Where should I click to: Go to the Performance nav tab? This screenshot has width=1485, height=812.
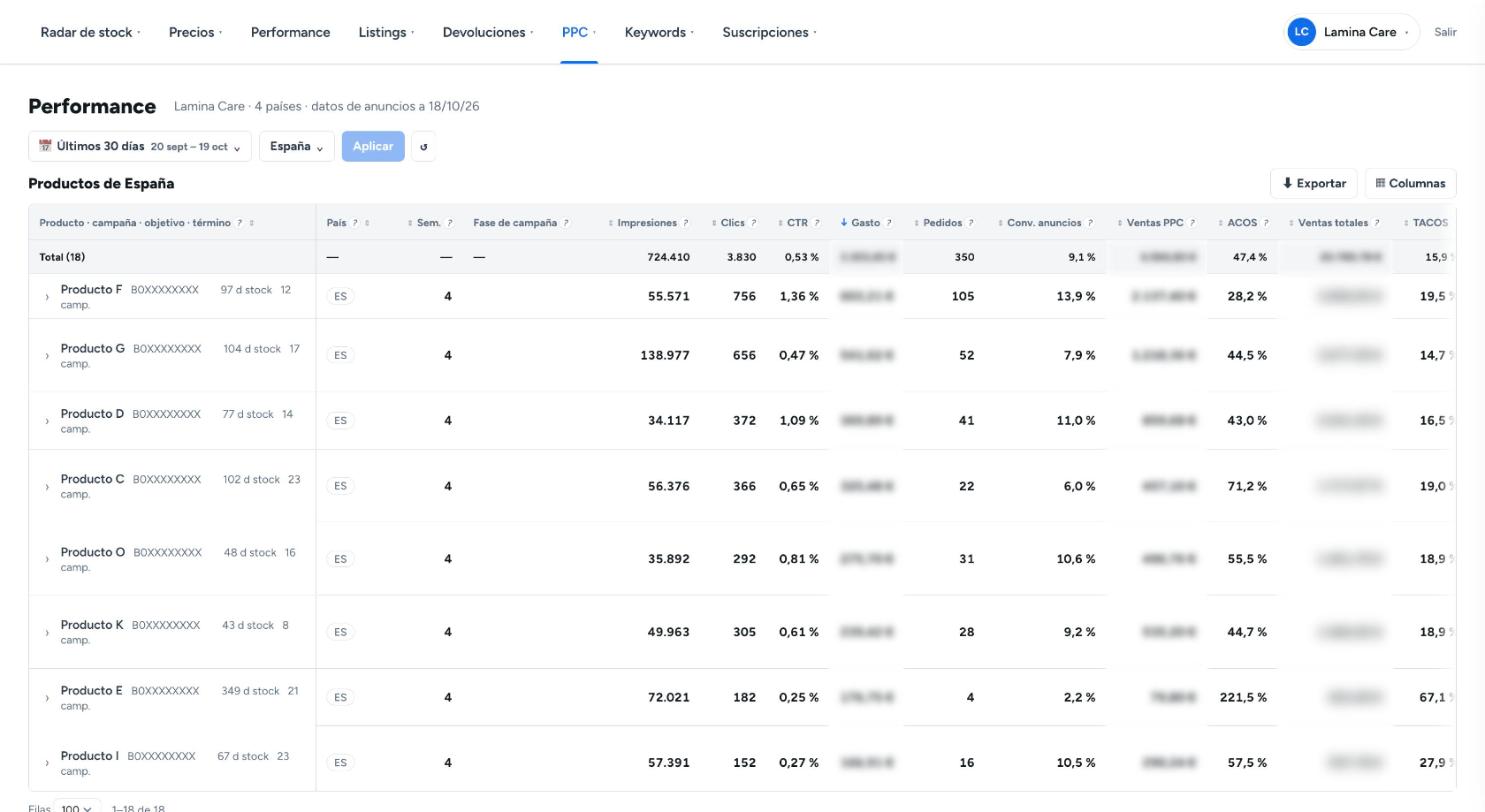coord(290,32)
